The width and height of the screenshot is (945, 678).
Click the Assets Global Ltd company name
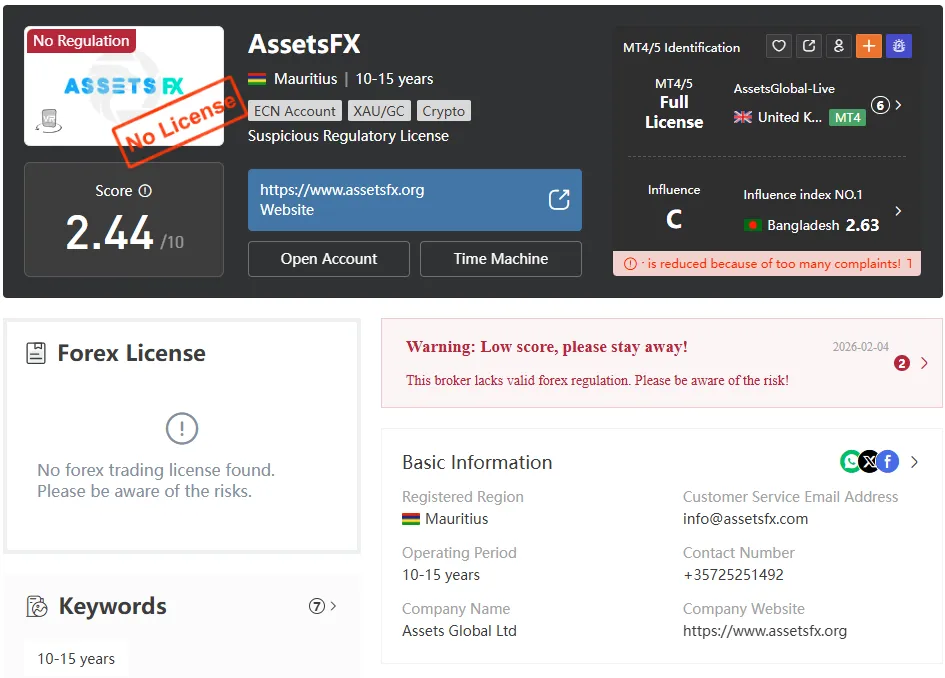(459, 631)
